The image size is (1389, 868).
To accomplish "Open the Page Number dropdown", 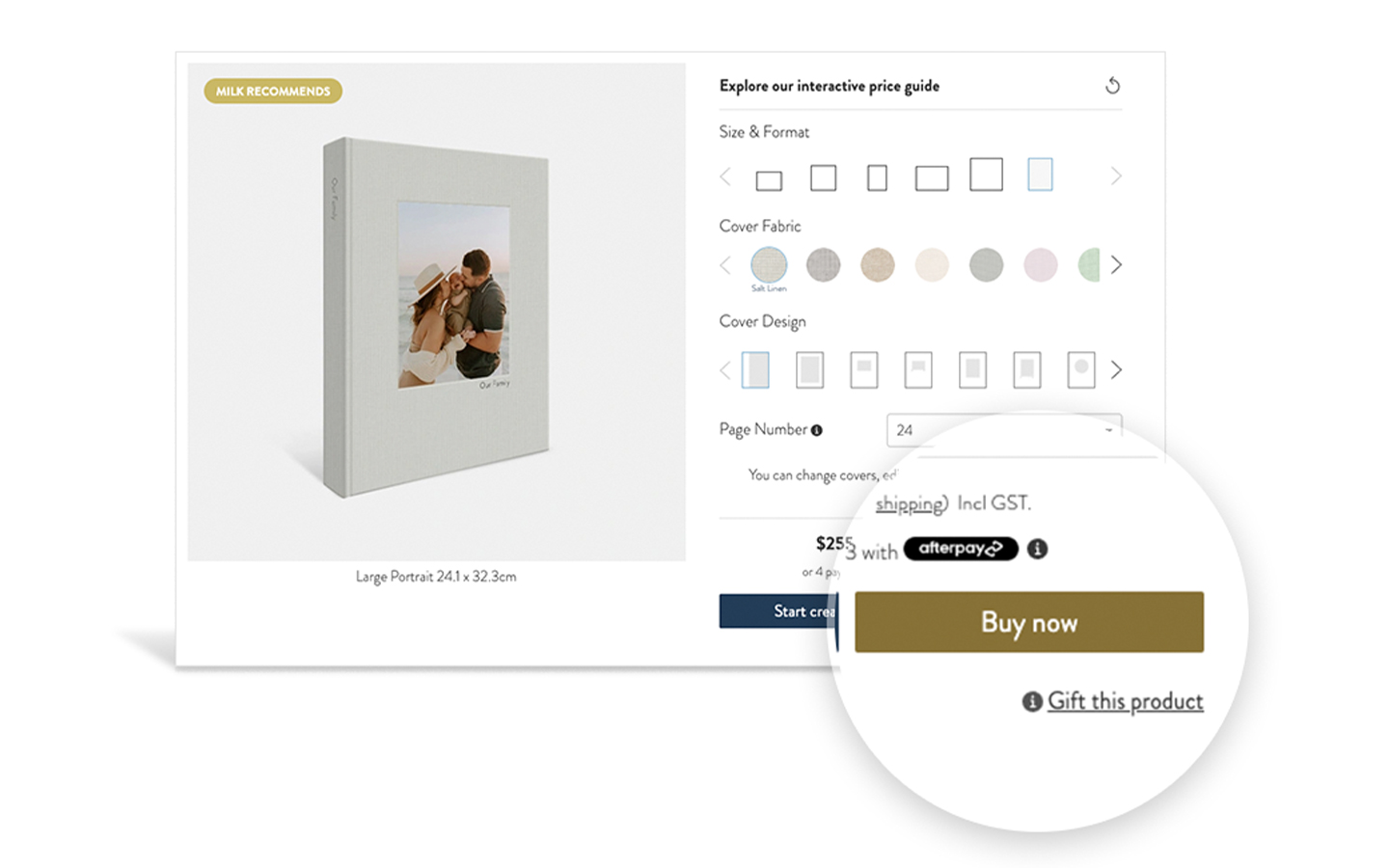I will coord(1004,430).
